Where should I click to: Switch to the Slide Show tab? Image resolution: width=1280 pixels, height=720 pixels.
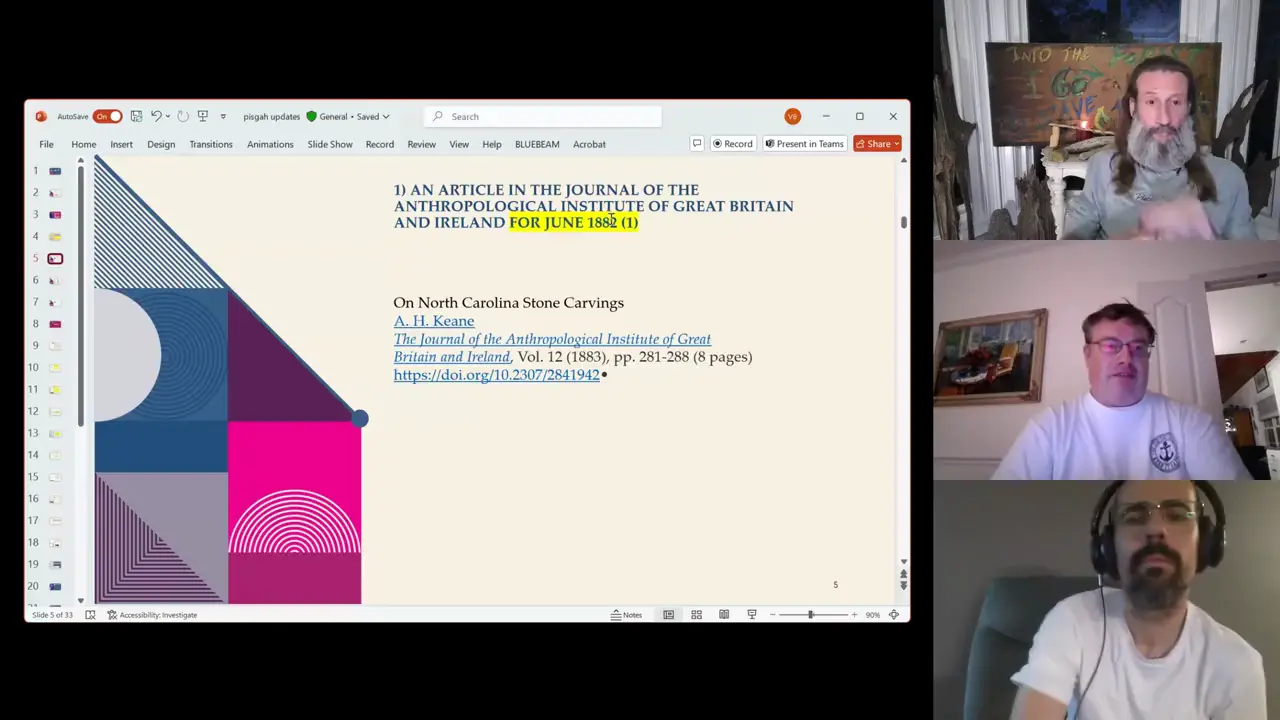click(330, 144)
